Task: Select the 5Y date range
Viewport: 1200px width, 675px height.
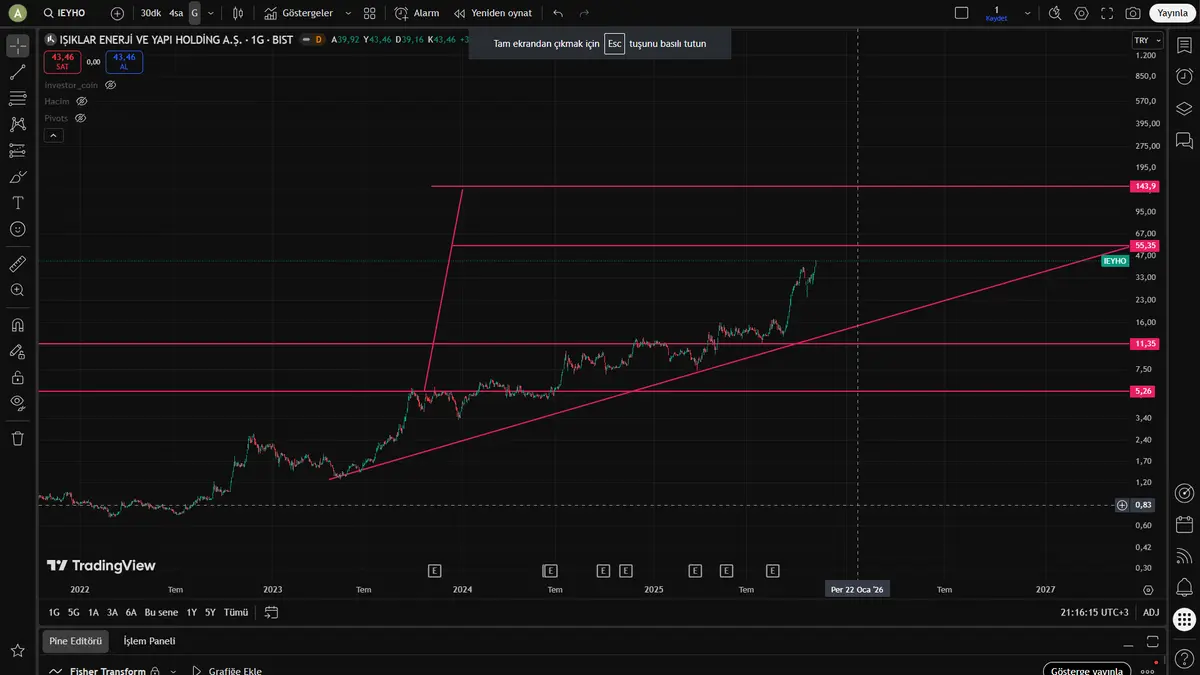Action: click(x=210, y=612)
